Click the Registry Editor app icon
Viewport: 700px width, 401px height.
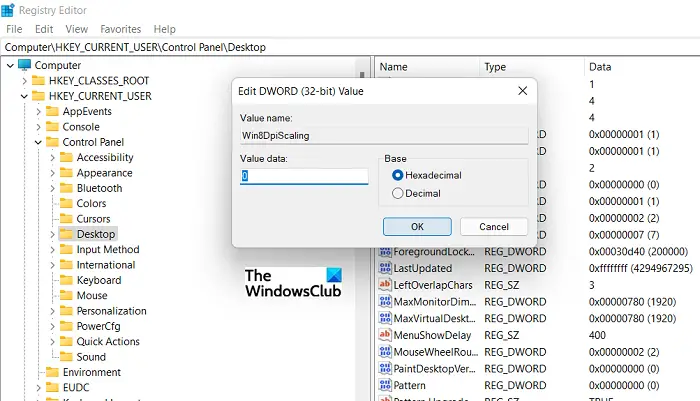tap(8, 9)
